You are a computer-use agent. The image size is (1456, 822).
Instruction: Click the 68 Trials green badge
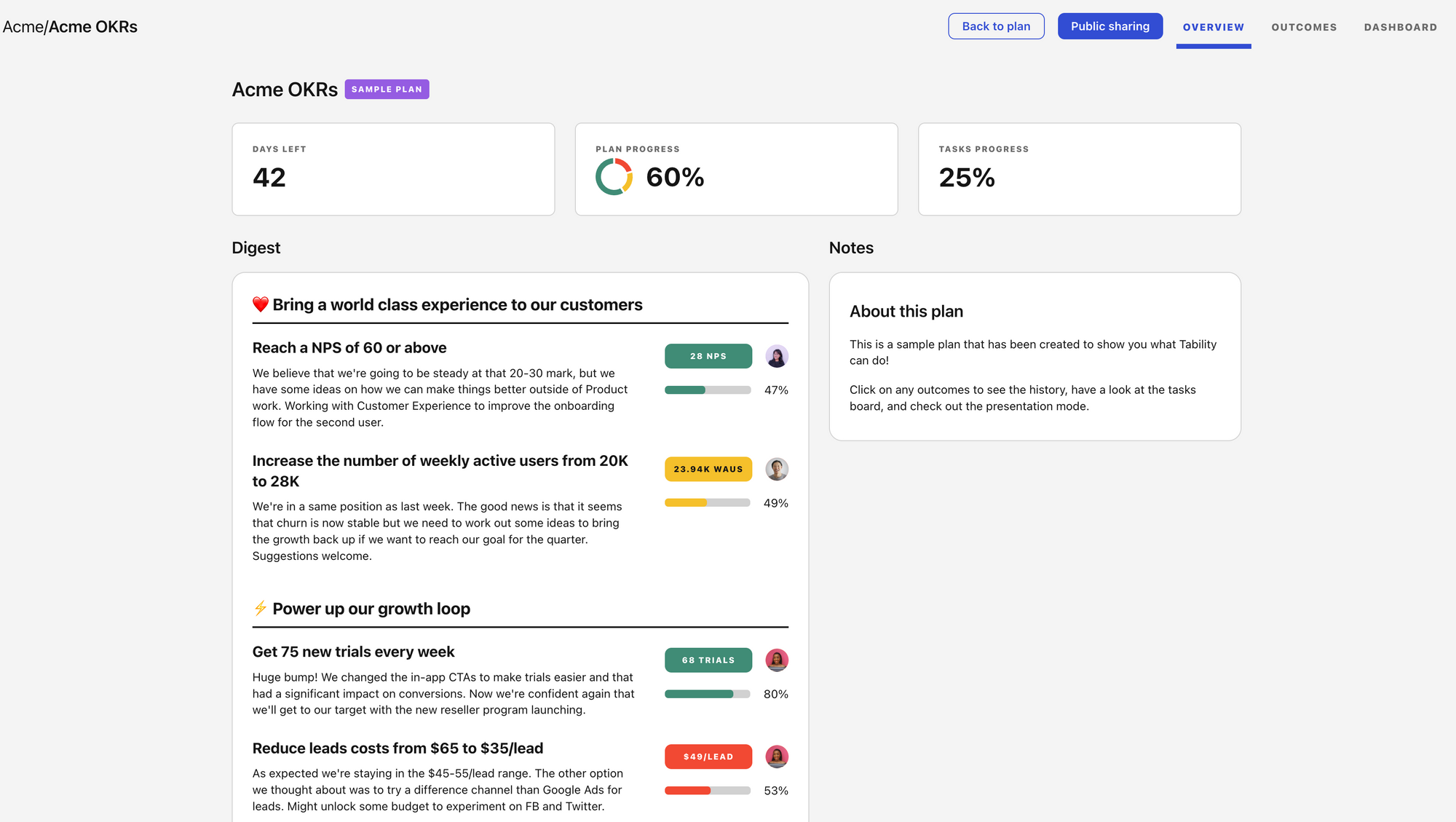click(x=708, y=660)
